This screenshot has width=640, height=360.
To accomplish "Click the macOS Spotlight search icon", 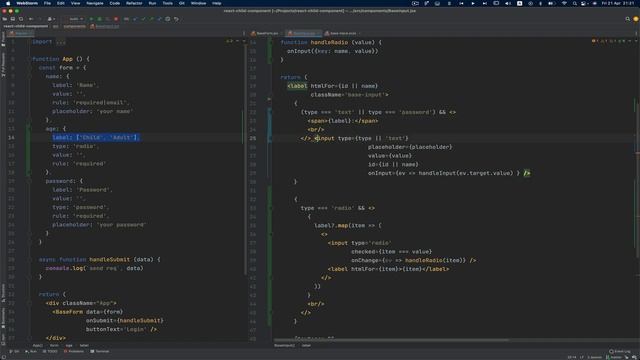I will [x=574, y=3].
